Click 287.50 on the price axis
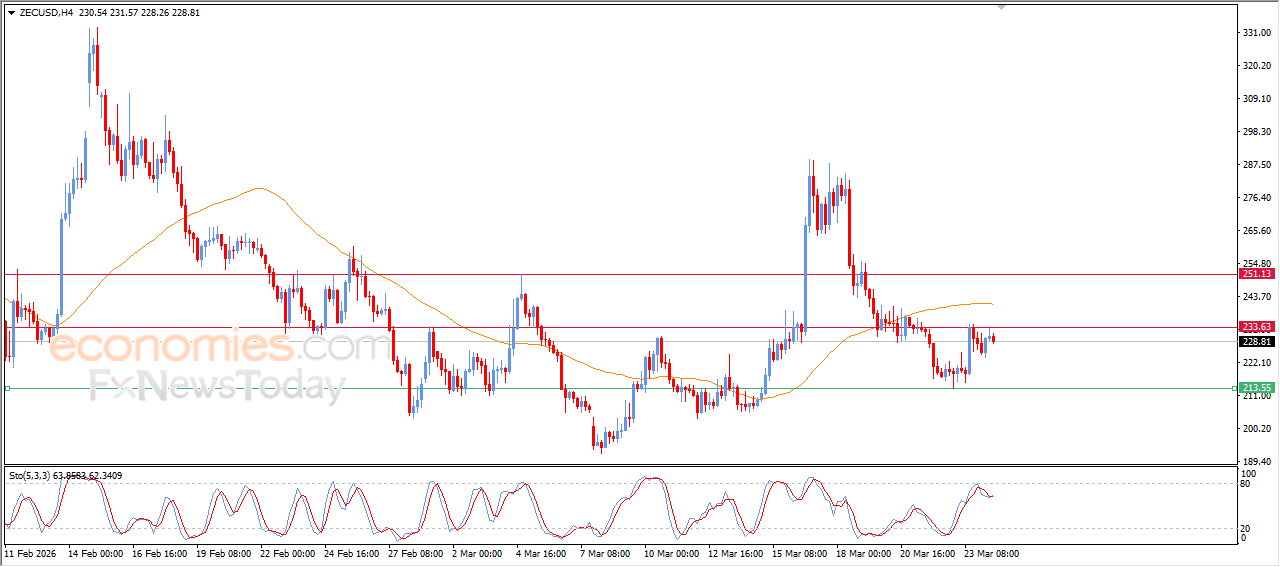Image resolution: width=1280 pixels, height=567 pixels. tap(1256, 165)
